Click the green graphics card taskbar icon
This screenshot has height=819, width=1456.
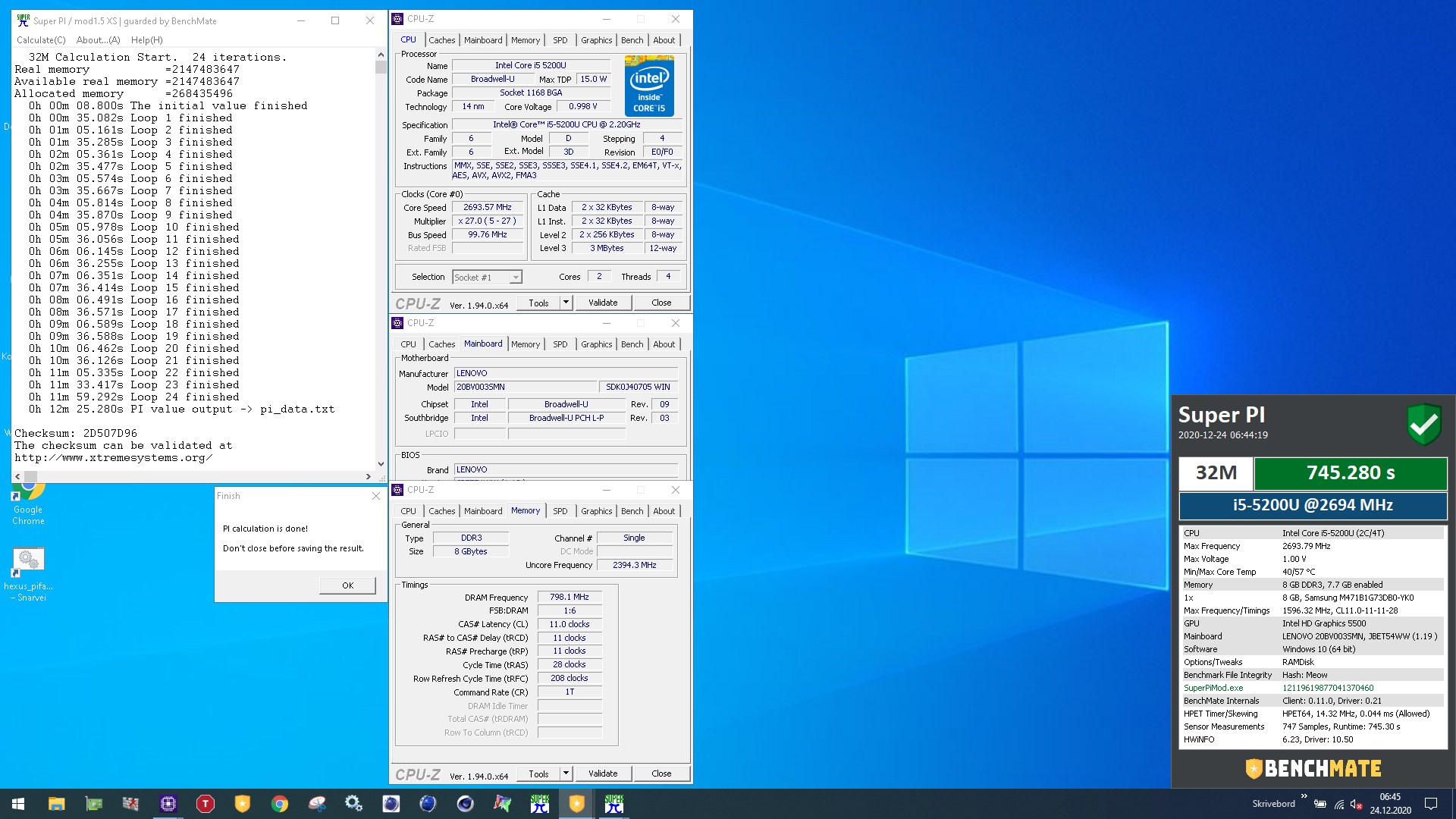point(93,804)
